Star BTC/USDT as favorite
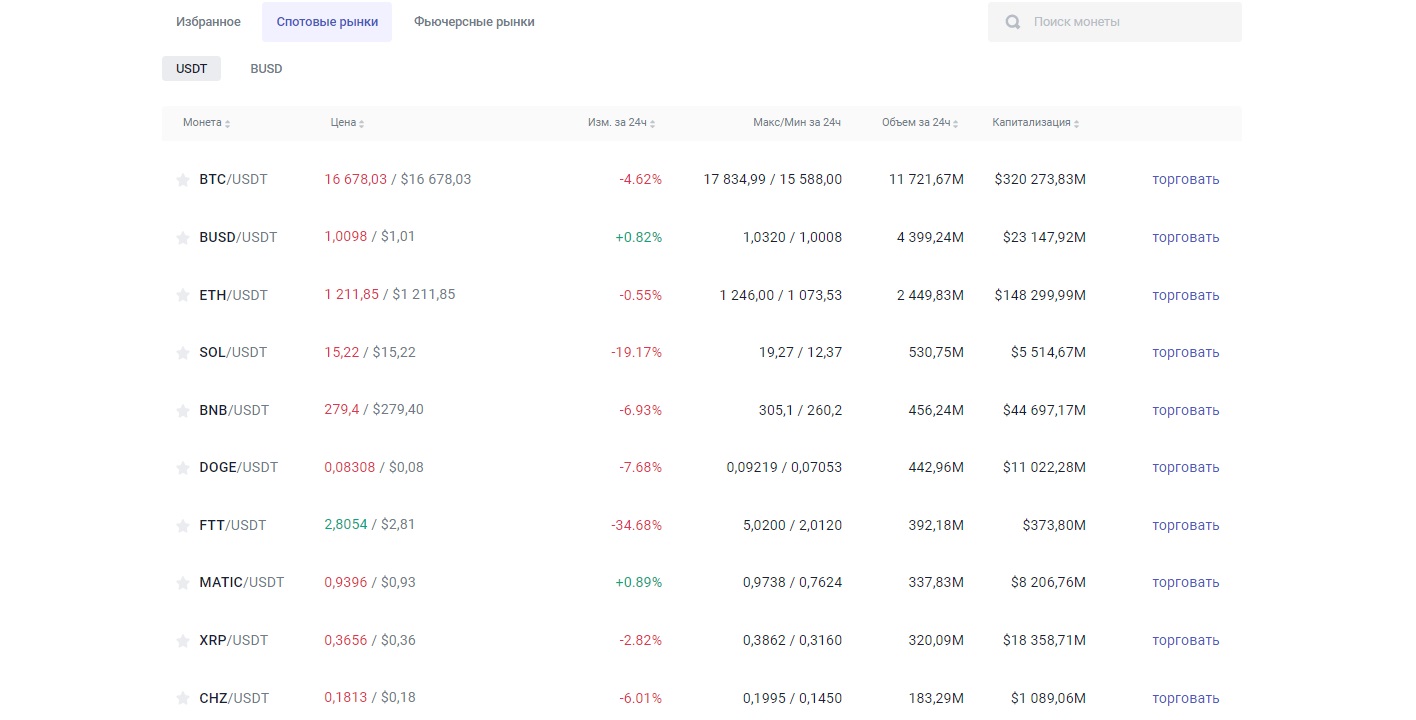 click(x=183, y=180)
